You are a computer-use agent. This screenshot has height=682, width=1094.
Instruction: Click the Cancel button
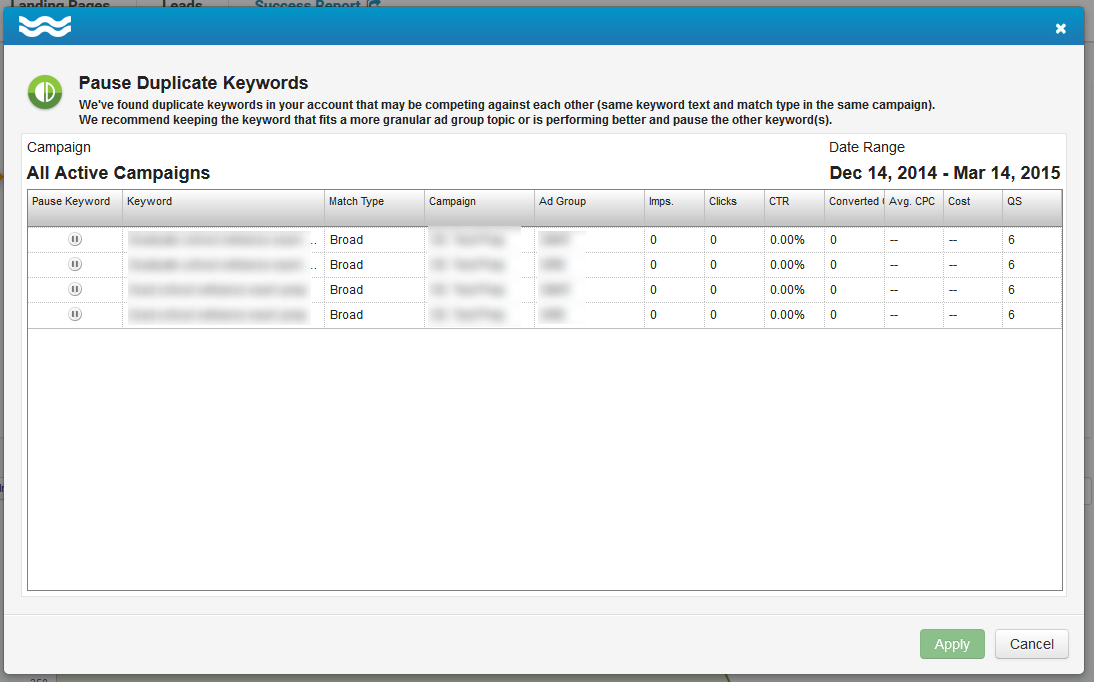[1031, 644]
